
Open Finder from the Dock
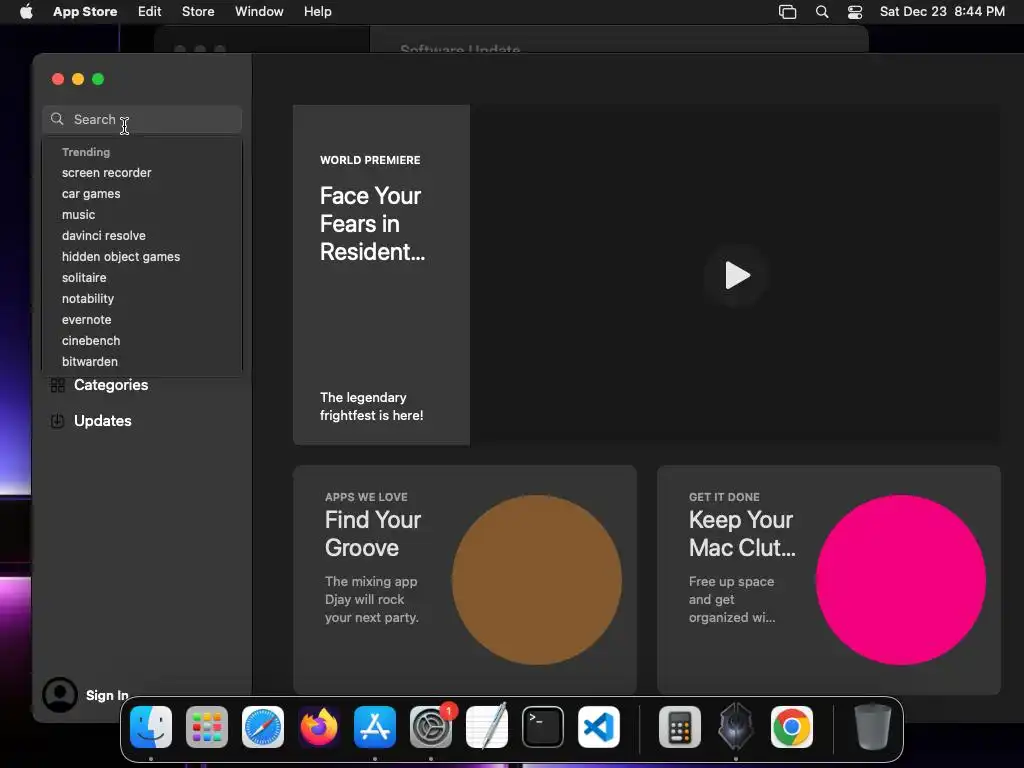coord(151,727)
